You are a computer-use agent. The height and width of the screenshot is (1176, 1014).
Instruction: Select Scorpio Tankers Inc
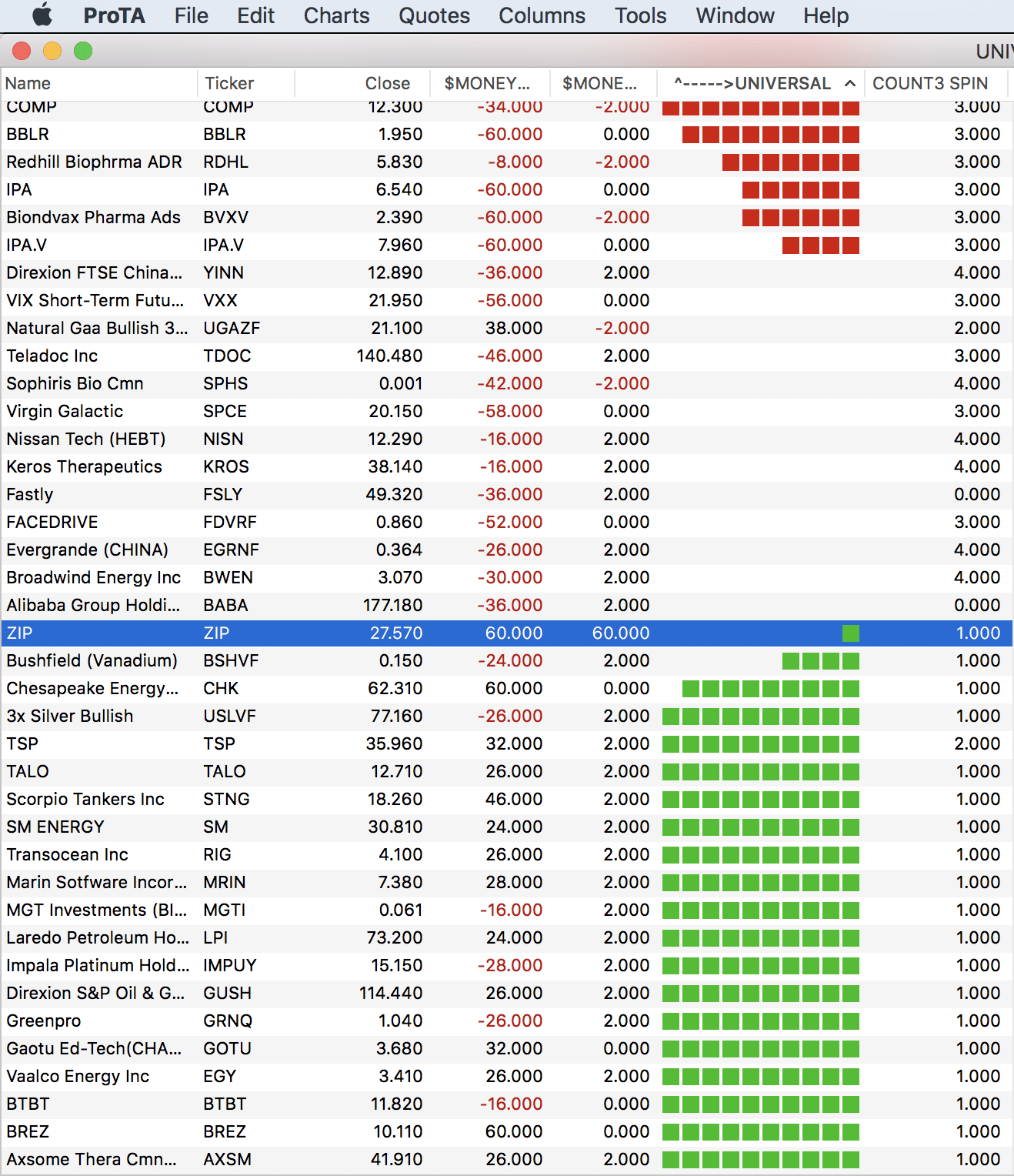click(x=85, y=799)
